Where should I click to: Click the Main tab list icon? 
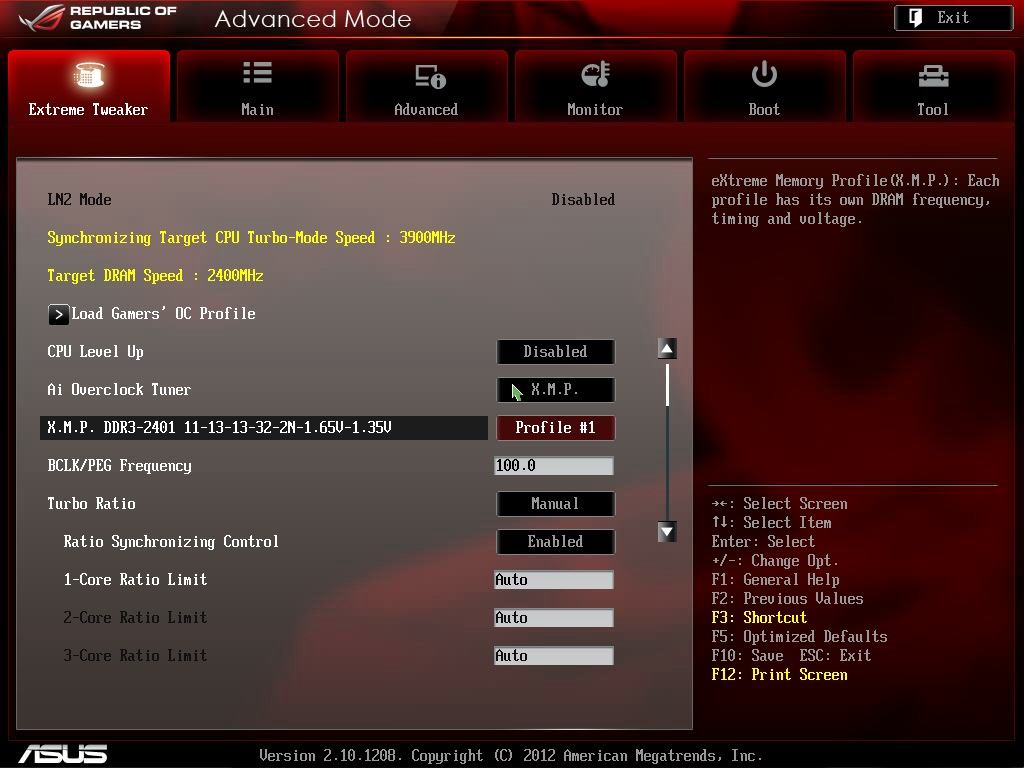pos(257,72)
